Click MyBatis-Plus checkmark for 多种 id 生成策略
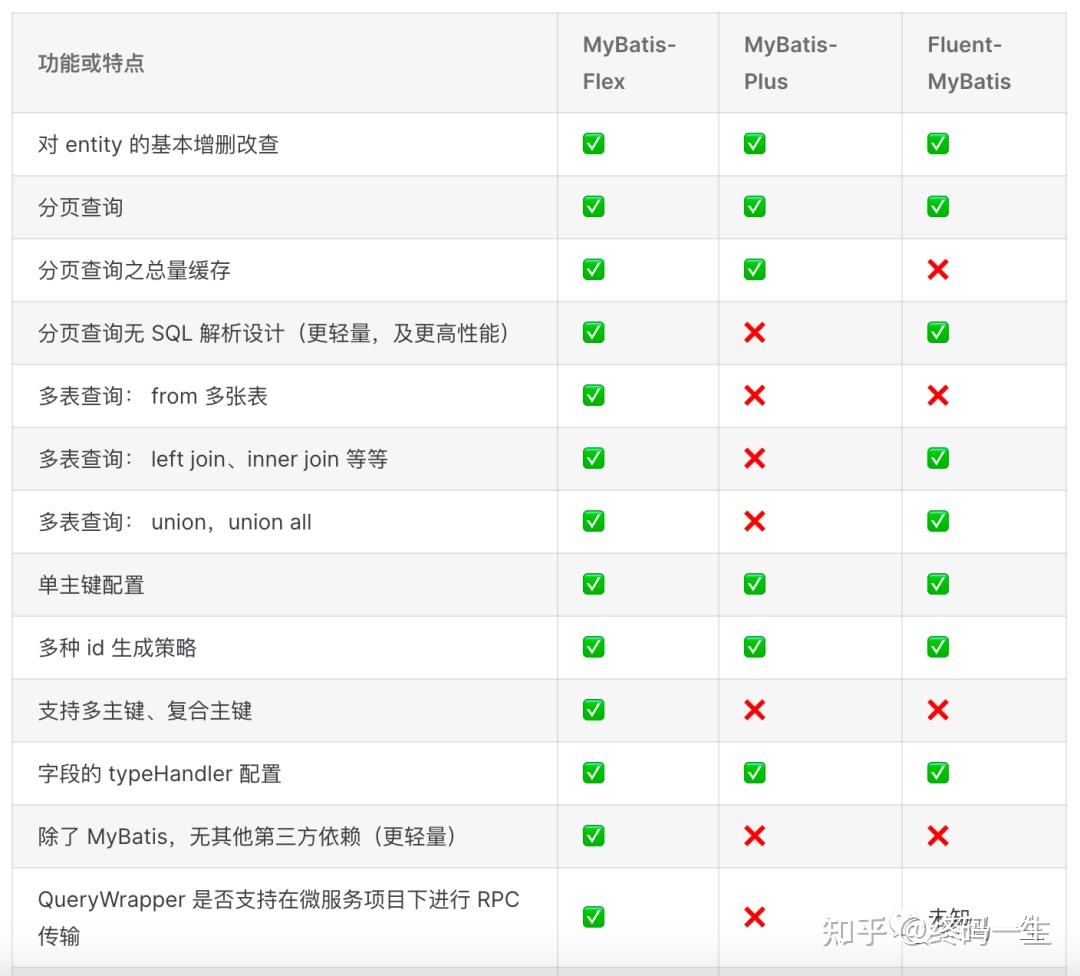1080x976 pixels. (754, 647)
